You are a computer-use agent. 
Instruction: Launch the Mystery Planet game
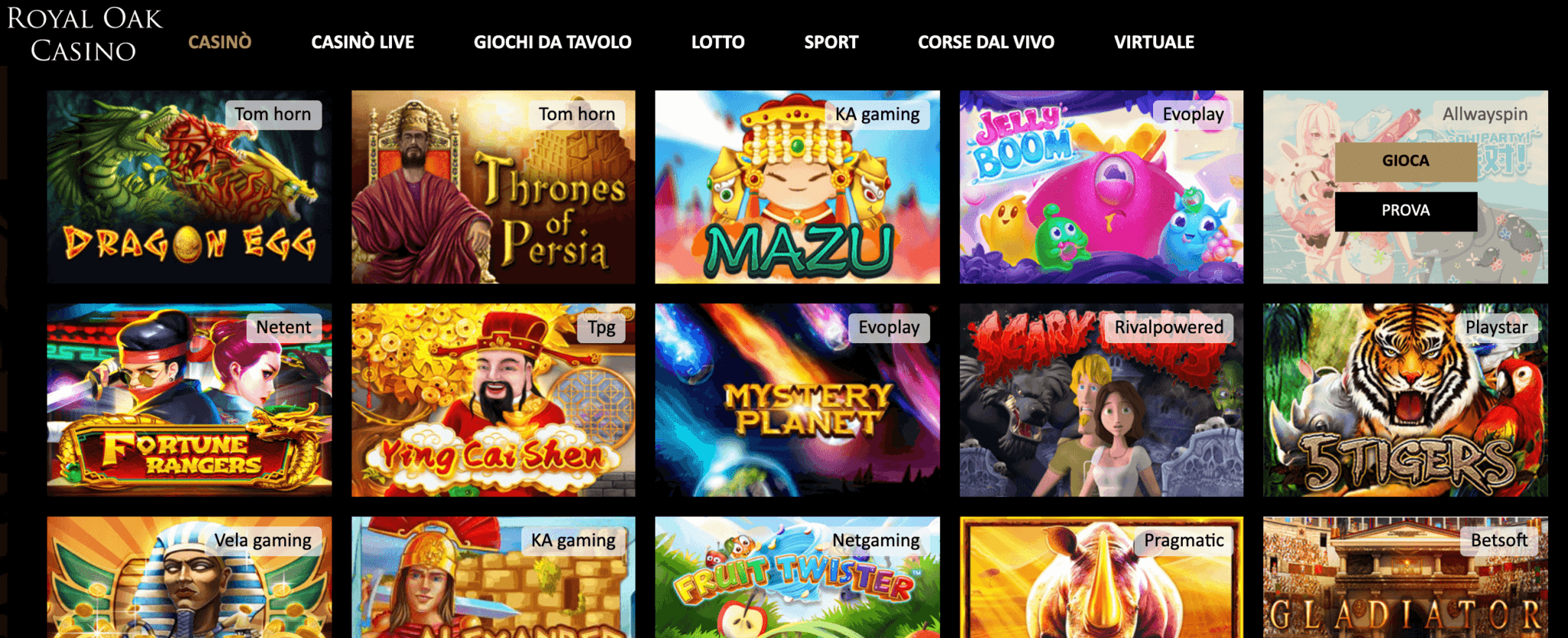tap(797, 400)
